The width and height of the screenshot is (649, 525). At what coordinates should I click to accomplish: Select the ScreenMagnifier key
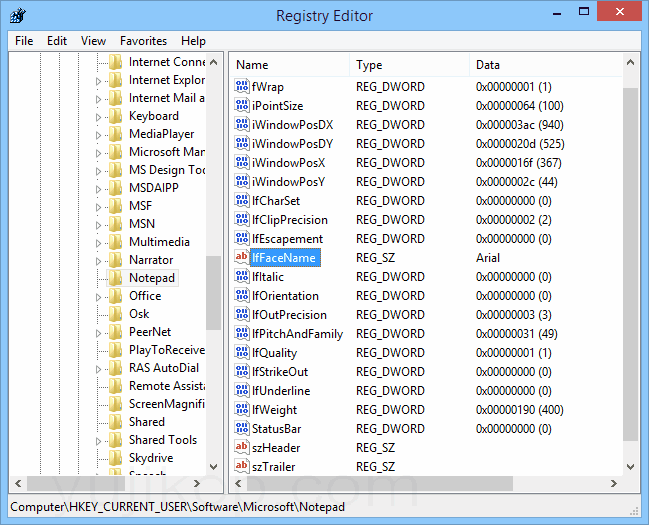(x=167, y=404)
